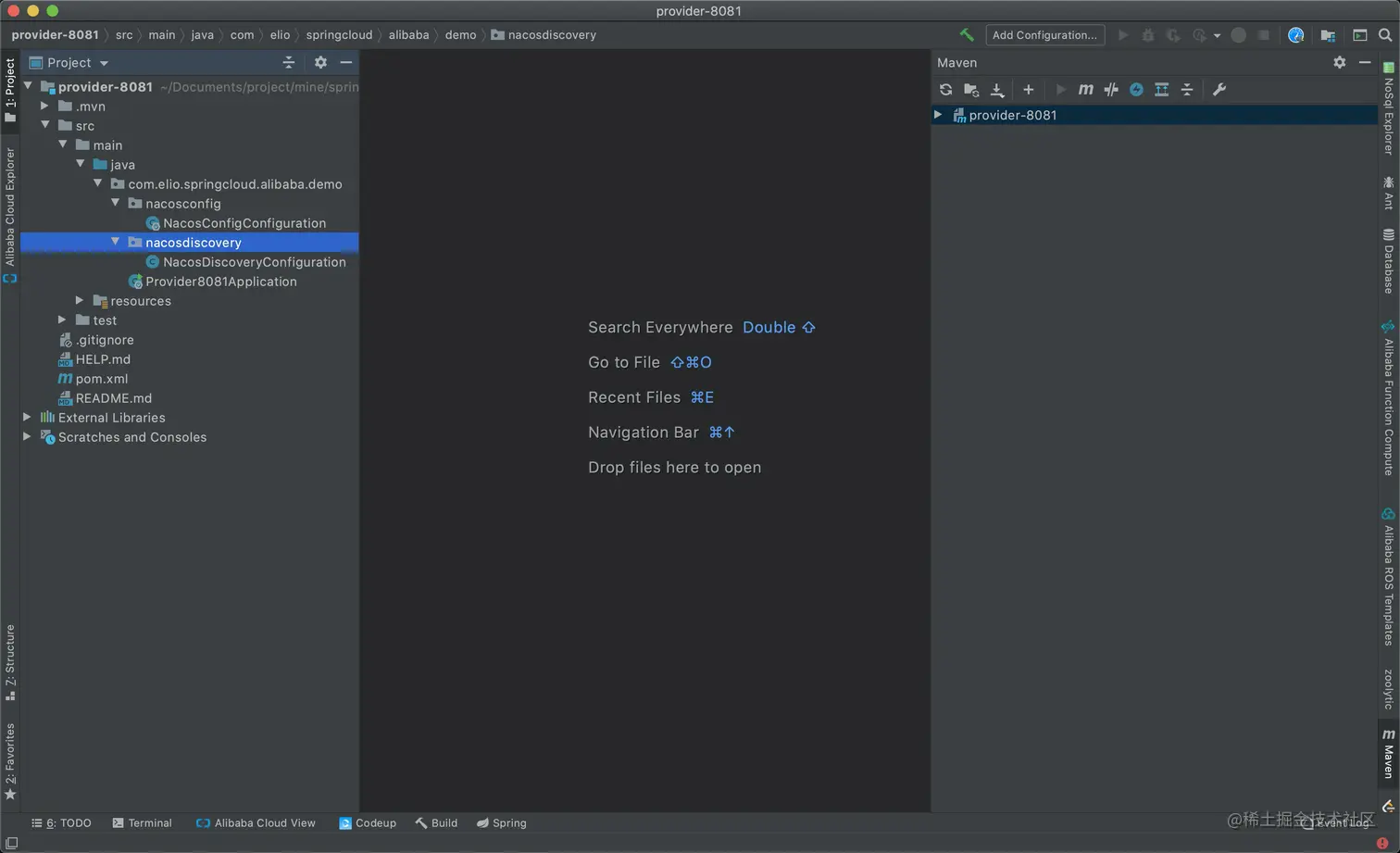
Task: Open the Database side tab
Action: pyautogui.click(x=1389, y=261)
